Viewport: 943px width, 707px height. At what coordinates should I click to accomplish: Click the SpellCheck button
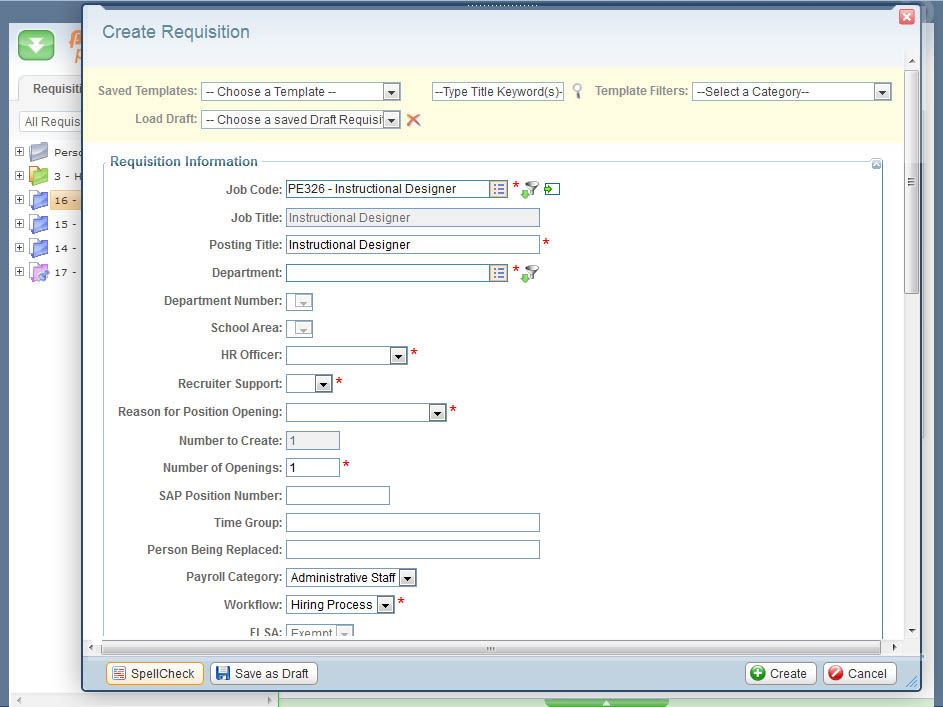click(155, 674)
